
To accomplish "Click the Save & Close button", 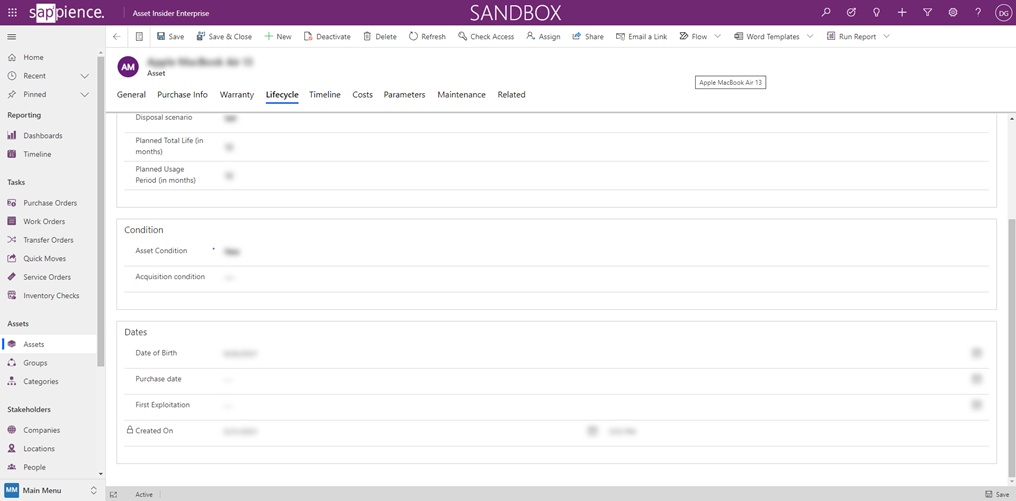I will pos(224,37).
